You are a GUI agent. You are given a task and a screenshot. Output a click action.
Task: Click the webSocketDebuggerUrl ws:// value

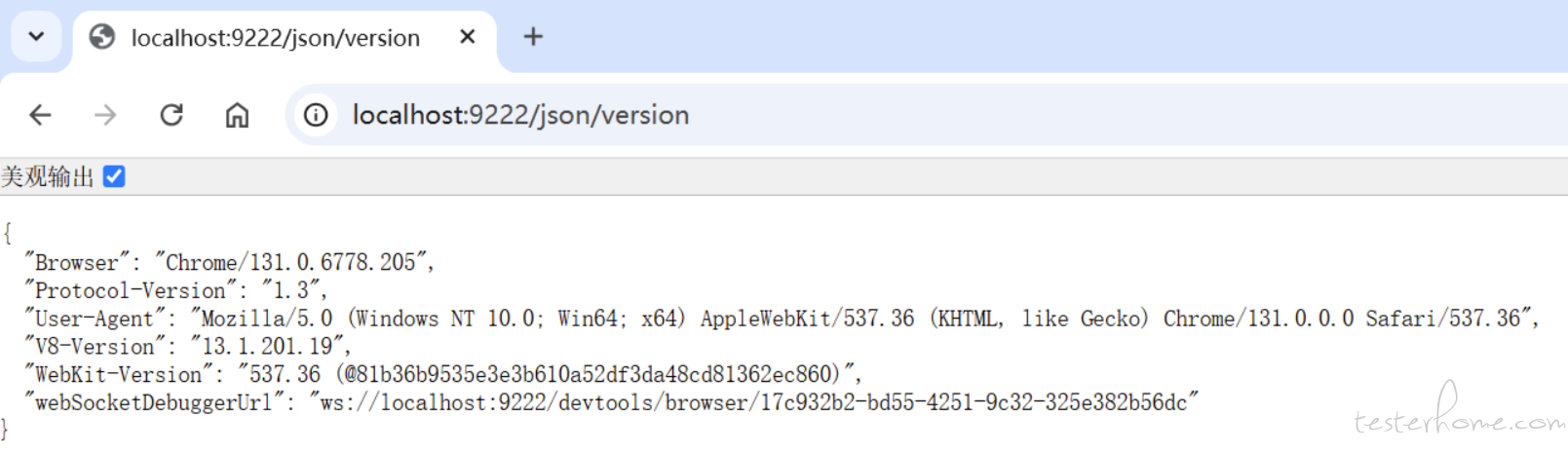click(x=754, y=402)
